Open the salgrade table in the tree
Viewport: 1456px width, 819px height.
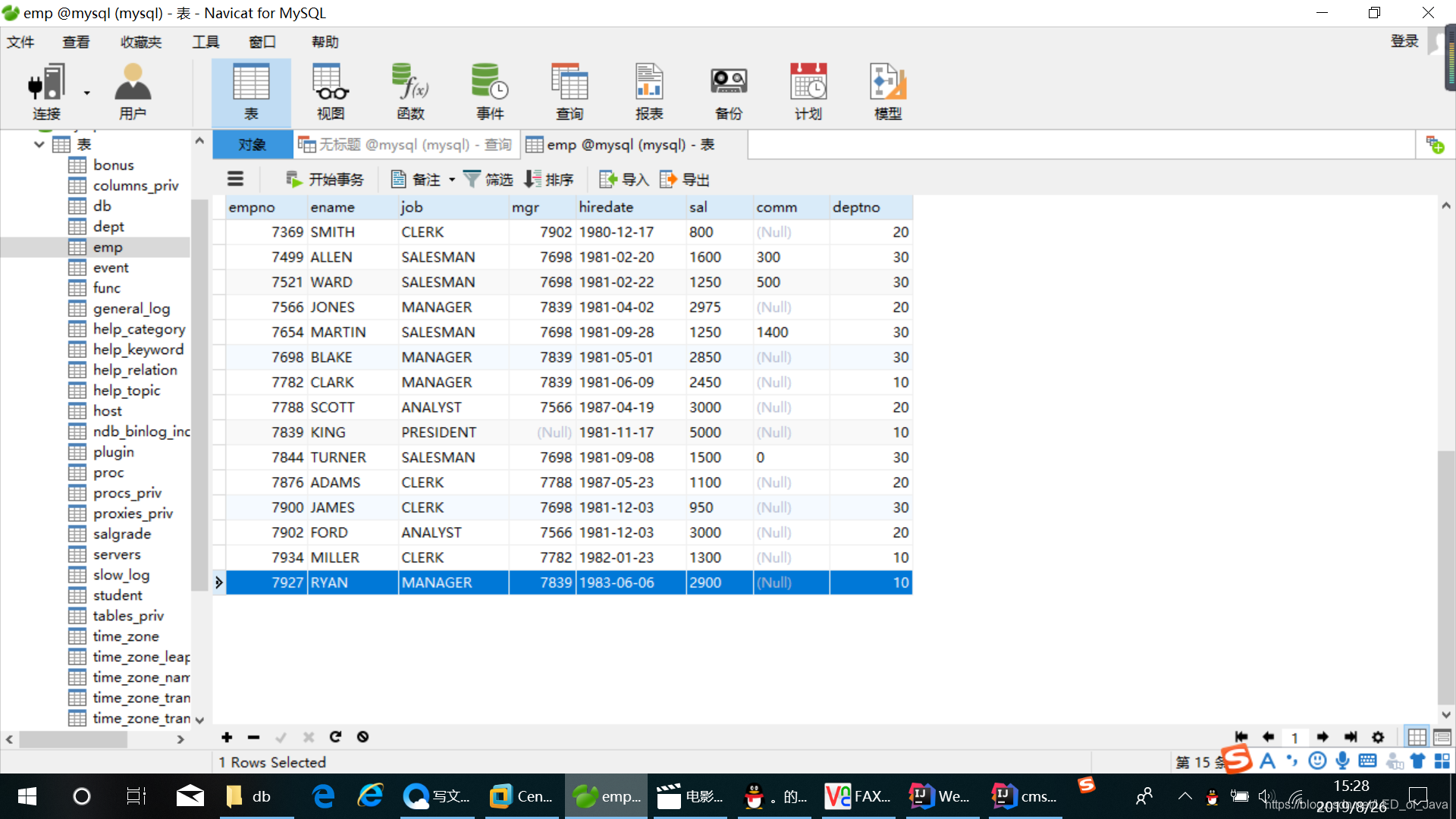(x=121, y=534)
